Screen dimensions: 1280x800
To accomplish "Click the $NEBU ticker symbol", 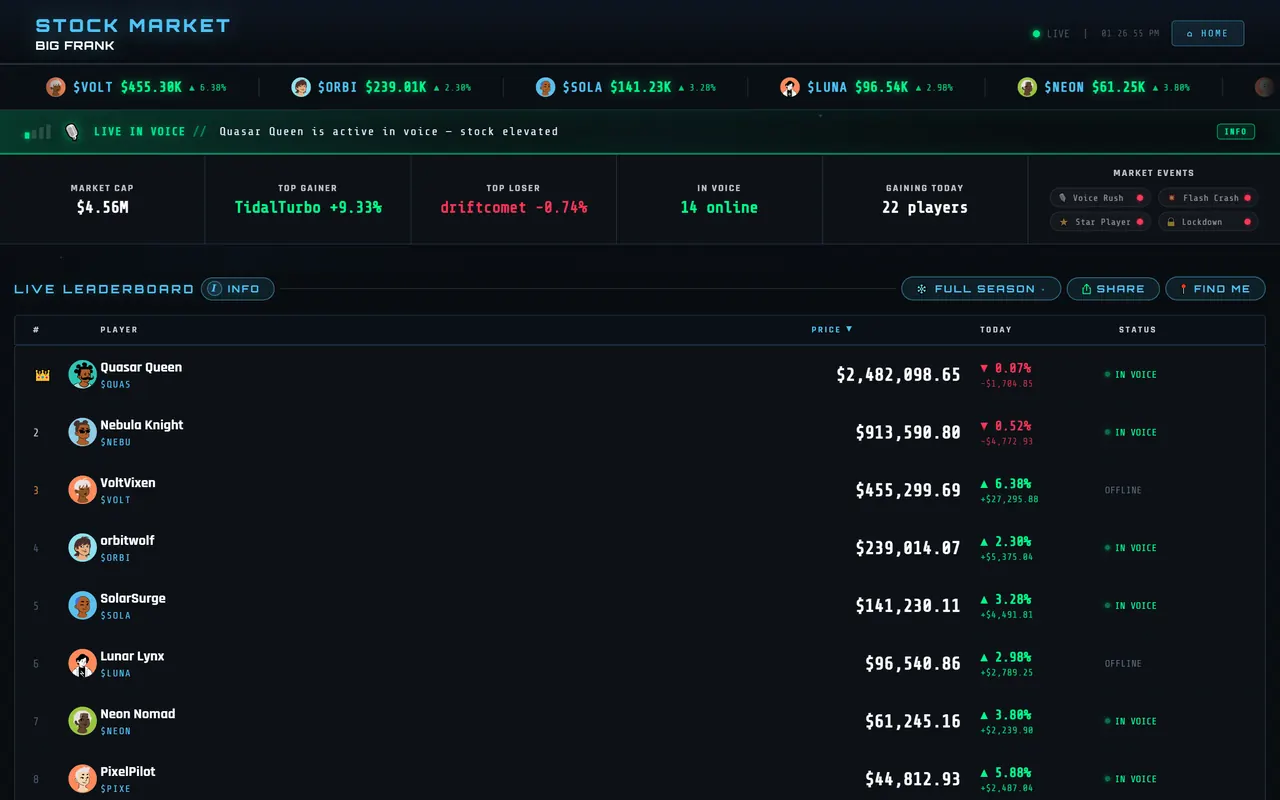I will point(115,442).
